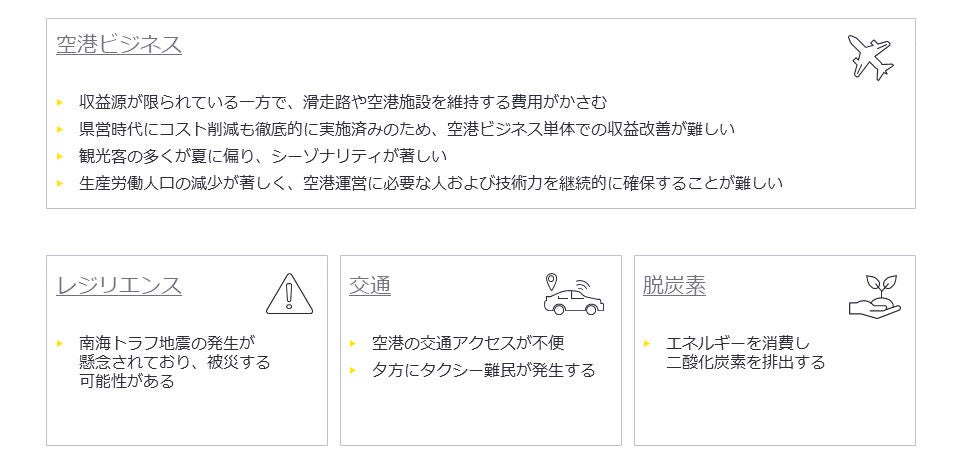Open the レジリエンス heading link
The height and width of the screenshot is (466, 960).
119,286
